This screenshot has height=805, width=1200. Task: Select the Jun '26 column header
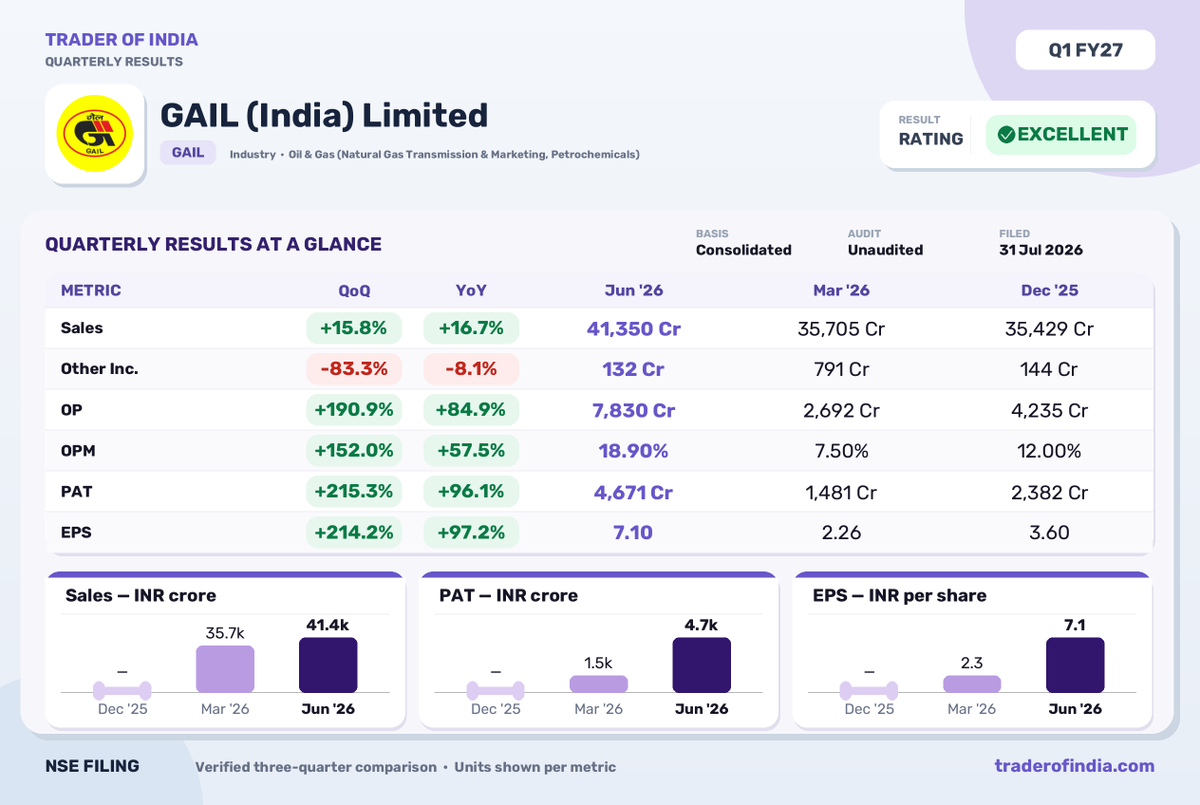tap(633, 290)
